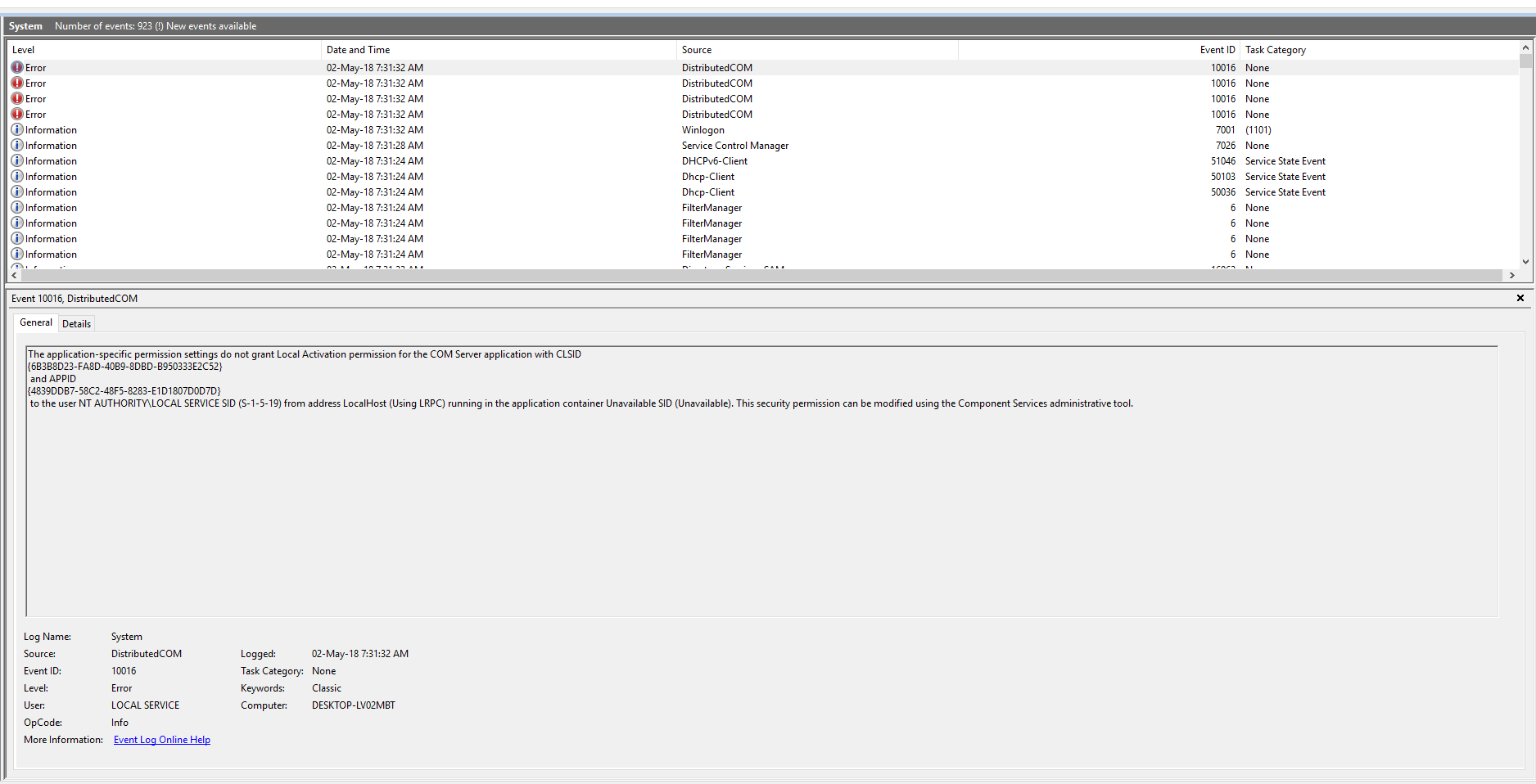Click the LOCAL SERVICE user value
The width and height of the screenshot is (1536, 784).
pyautogui.click(x=145, y=705)
